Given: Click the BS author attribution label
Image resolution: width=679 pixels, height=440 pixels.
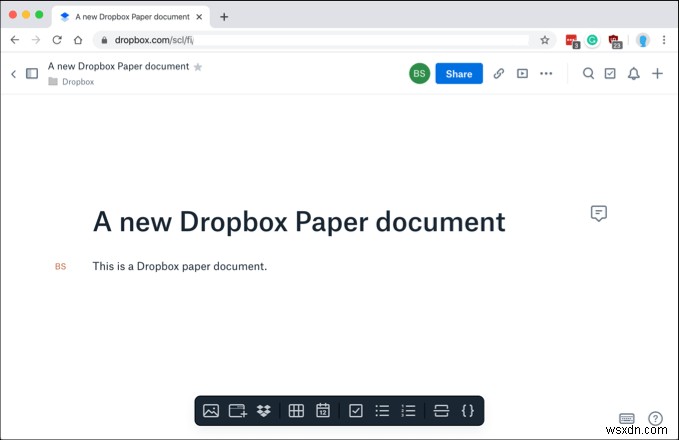Looking at the screenshot, I should (61, 266).
